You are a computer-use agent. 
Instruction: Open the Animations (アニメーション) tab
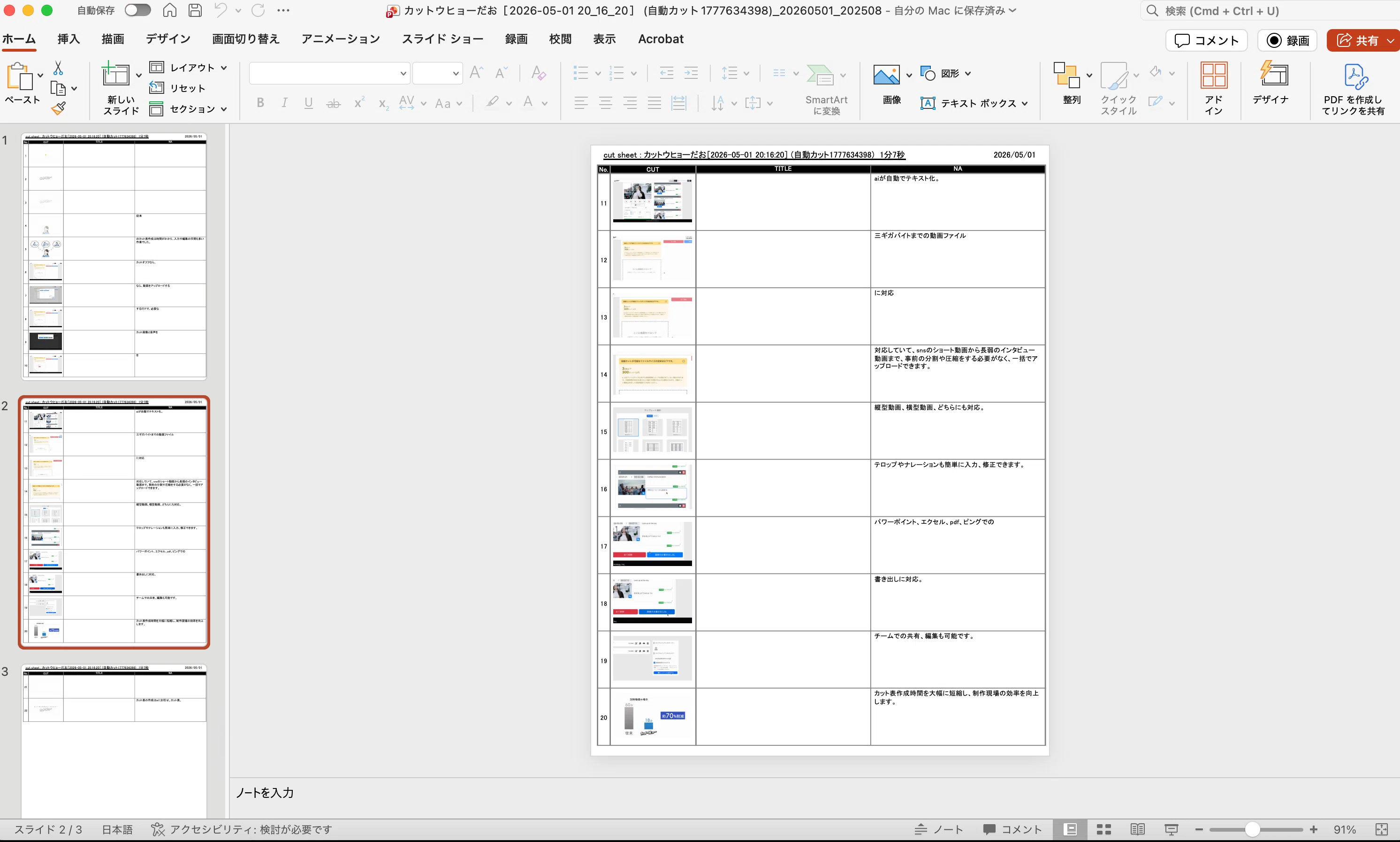coord(340,38)
